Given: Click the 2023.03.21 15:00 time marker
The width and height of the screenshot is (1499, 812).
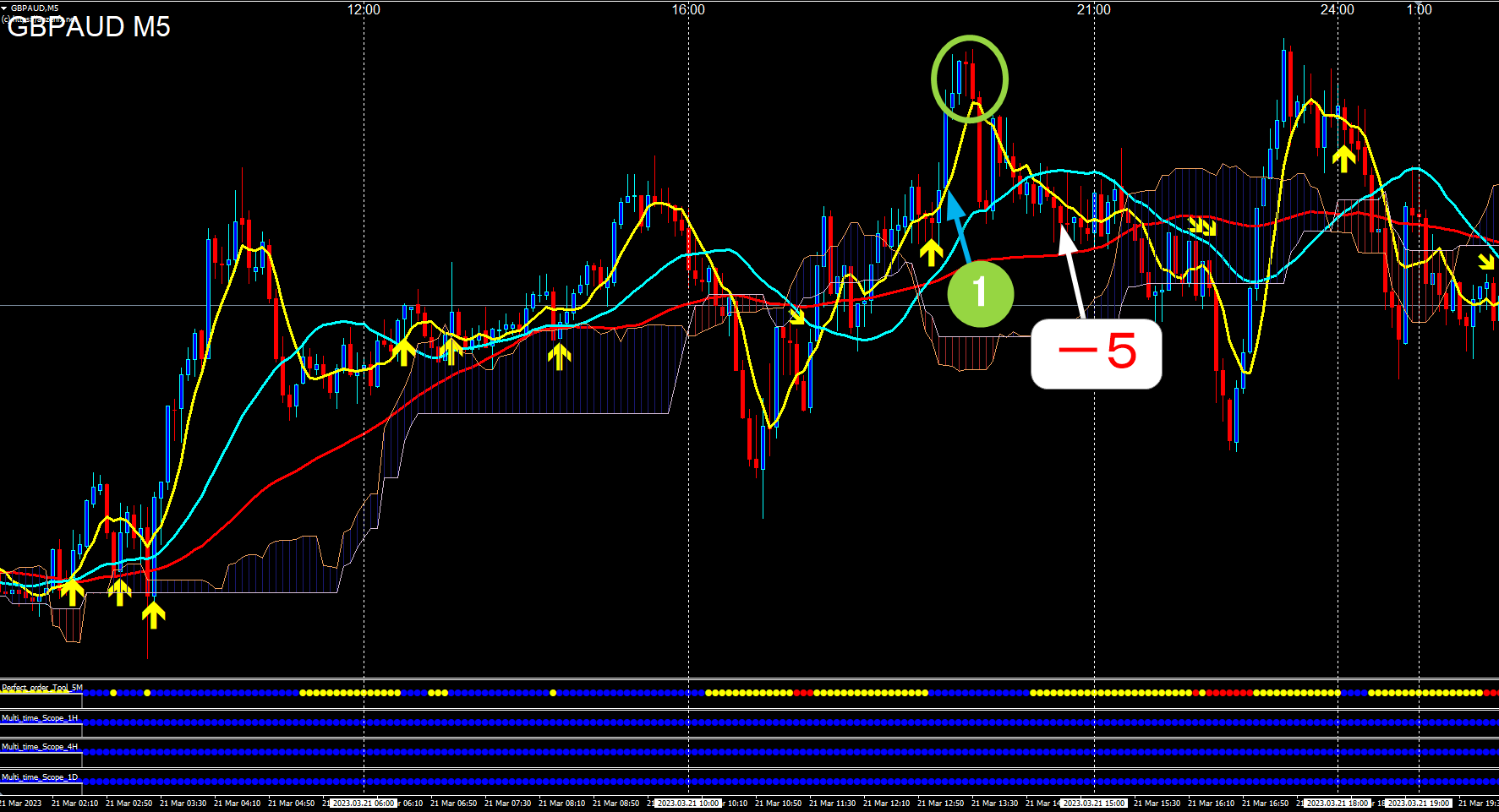Looking at the screenshot, I should [1094, 804].
